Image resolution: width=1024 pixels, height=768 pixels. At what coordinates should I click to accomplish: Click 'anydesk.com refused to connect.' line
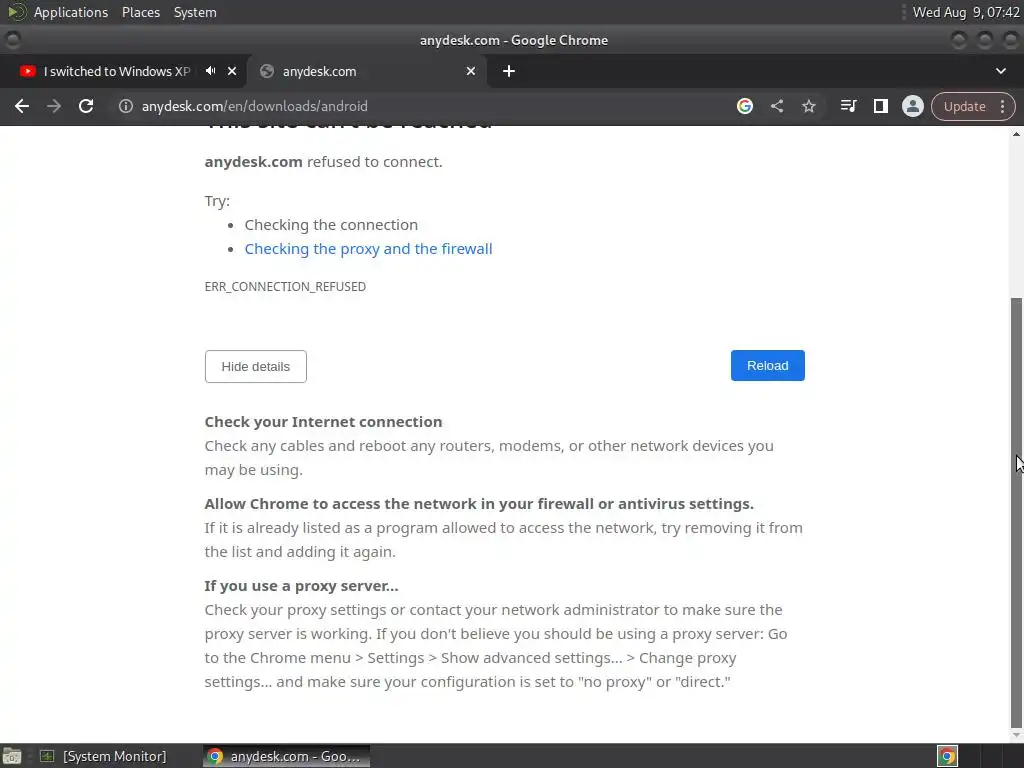point(323,162)
